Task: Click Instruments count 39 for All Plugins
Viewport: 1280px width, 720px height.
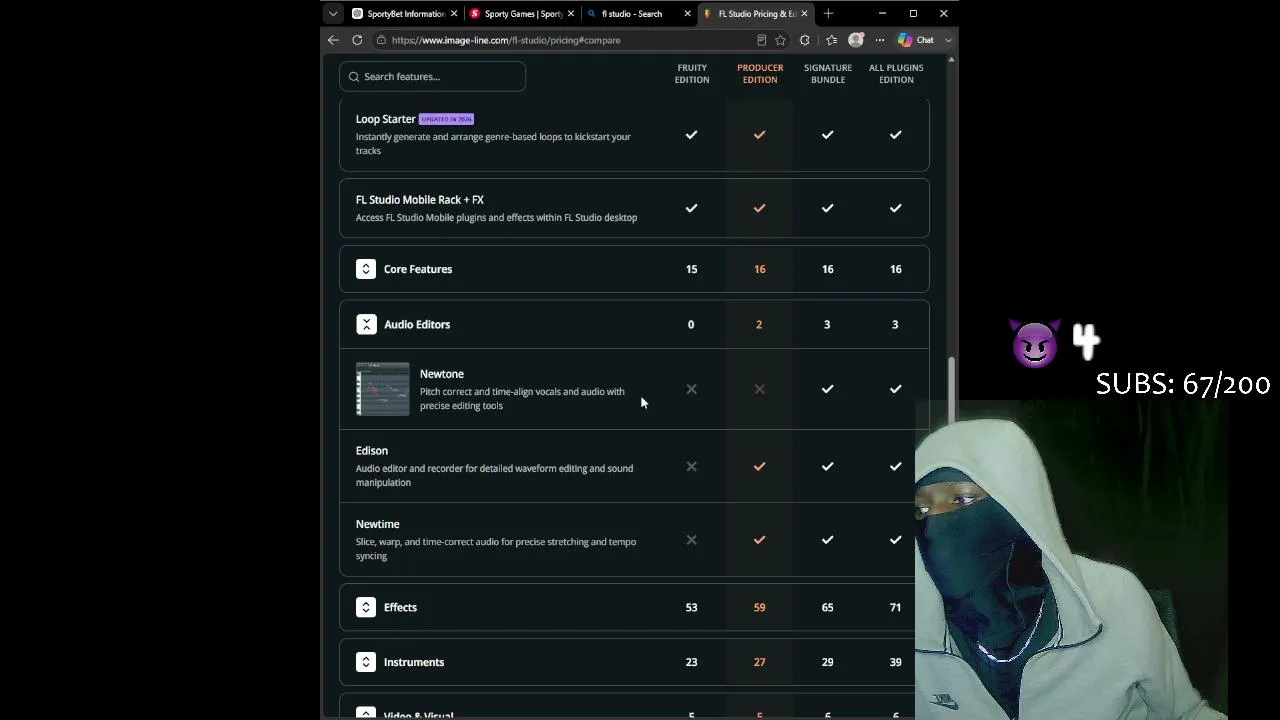Action: coord(895,662)
